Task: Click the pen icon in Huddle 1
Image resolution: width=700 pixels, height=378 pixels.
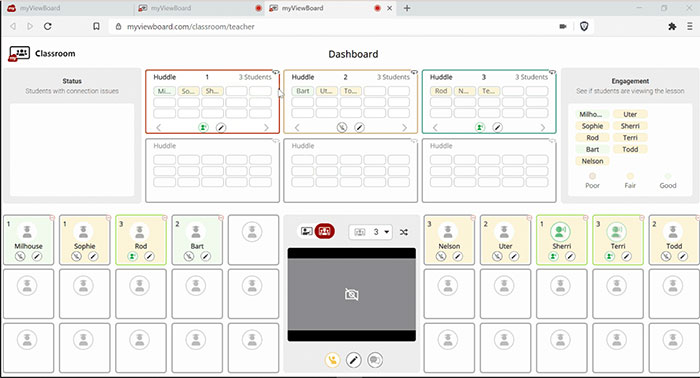Action: click(221, 128)
